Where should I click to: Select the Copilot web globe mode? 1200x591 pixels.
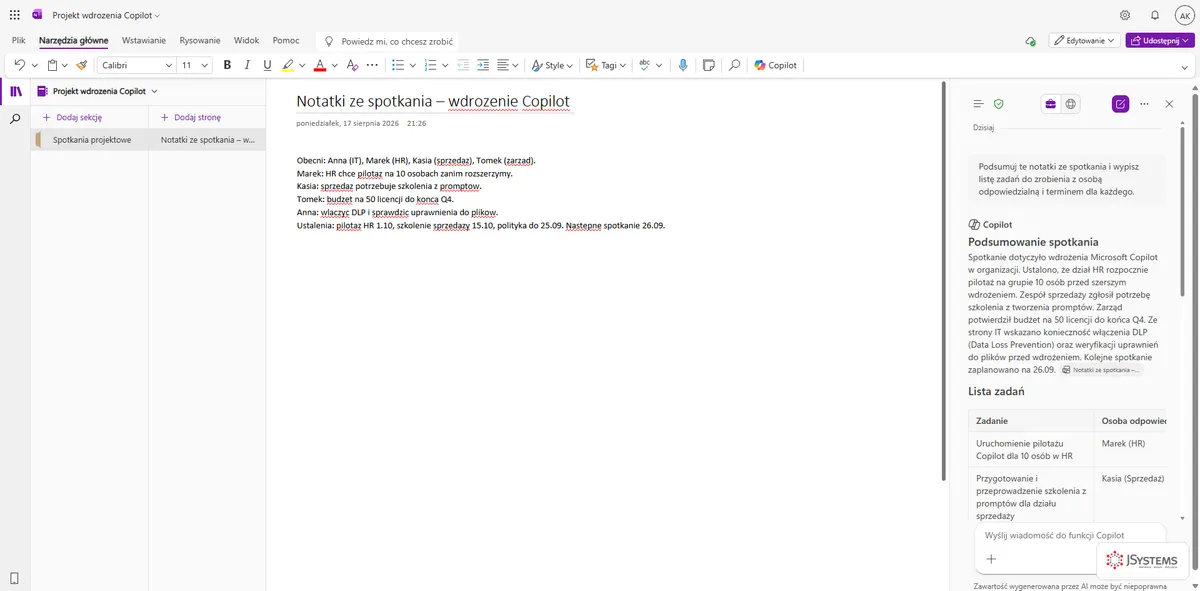[x=1071, y=104]
